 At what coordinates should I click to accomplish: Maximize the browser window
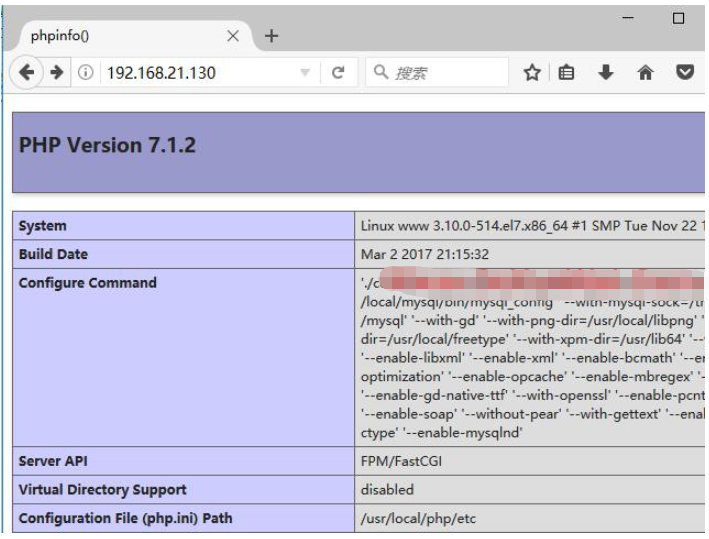point(678,18)
